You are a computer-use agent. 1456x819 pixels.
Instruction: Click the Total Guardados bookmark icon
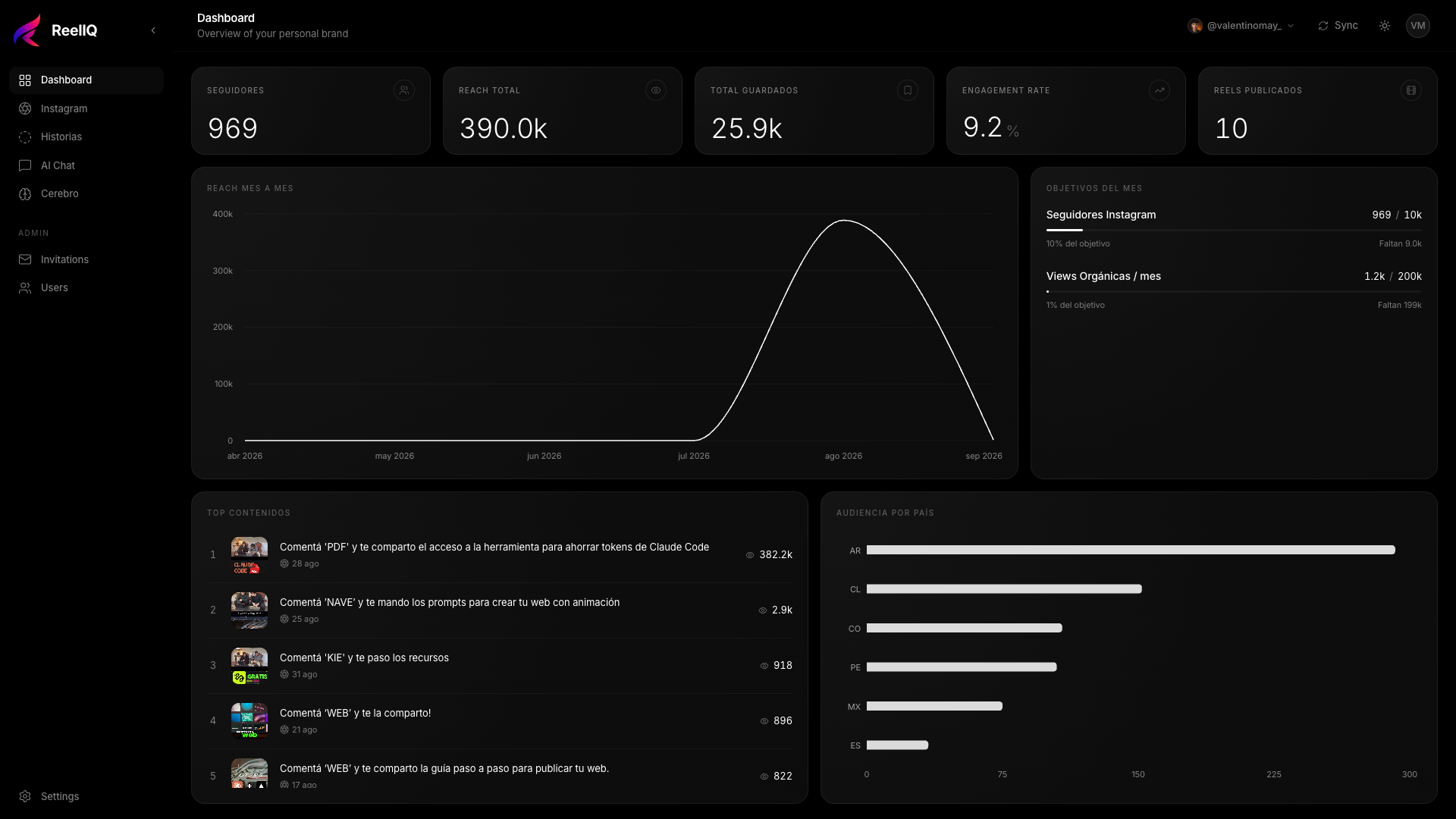[908, 90]
